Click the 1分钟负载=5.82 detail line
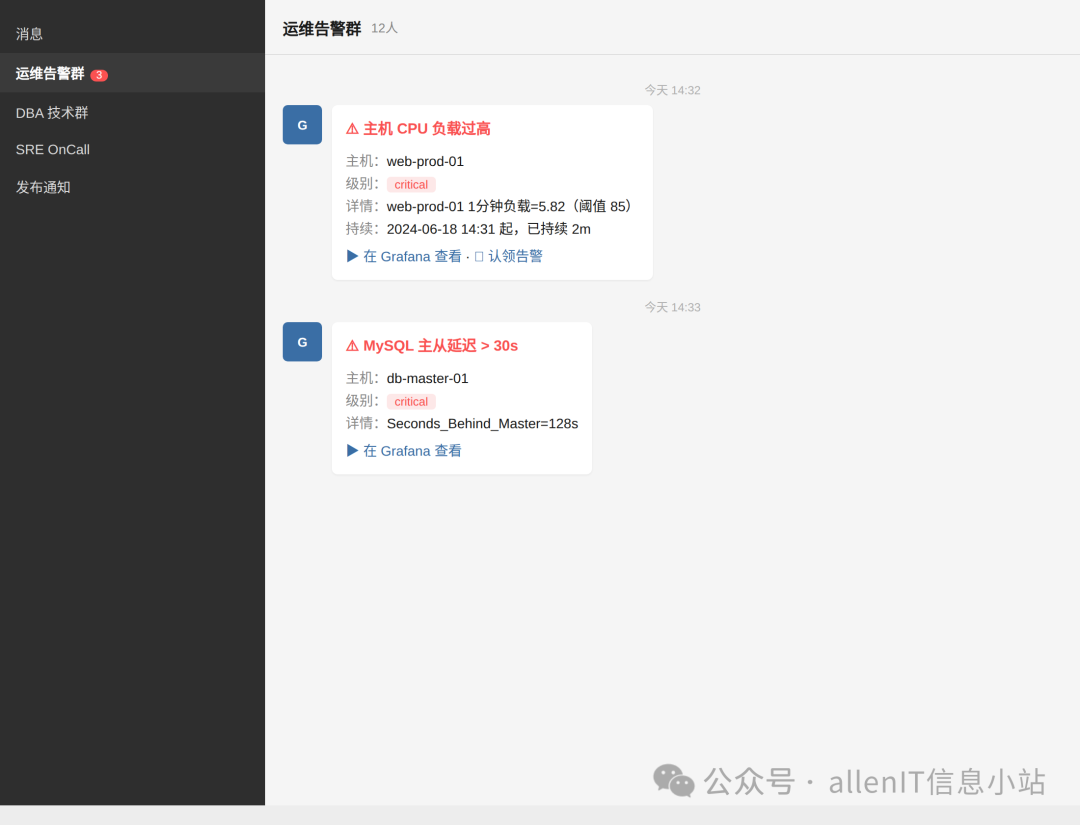The width and height of the screenshot is (1080, 825). point(510,207)
